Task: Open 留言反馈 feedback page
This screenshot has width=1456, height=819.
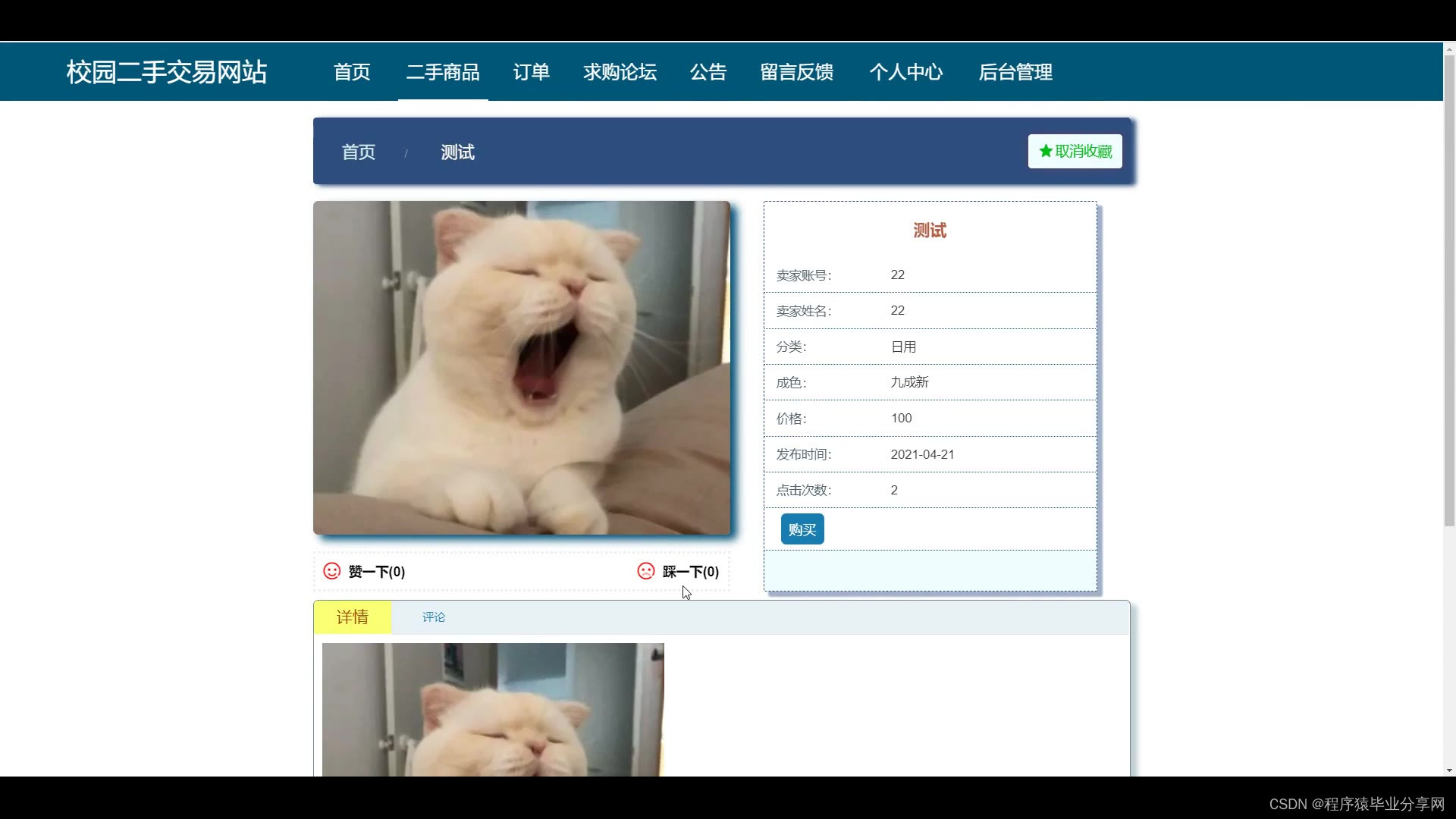Action: tap(797, 72)
